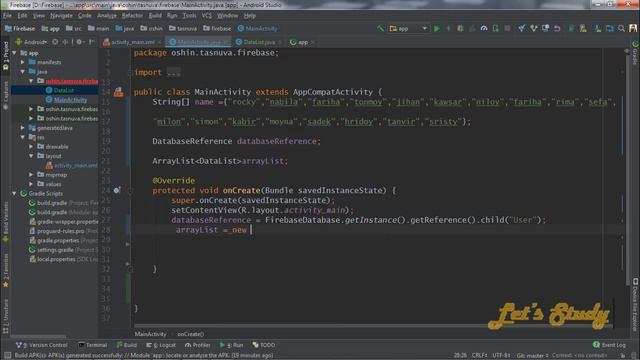Screen dimensions: 640x360
Task: Select MainActivity class in project tree
Action: (x=70, y=100)
